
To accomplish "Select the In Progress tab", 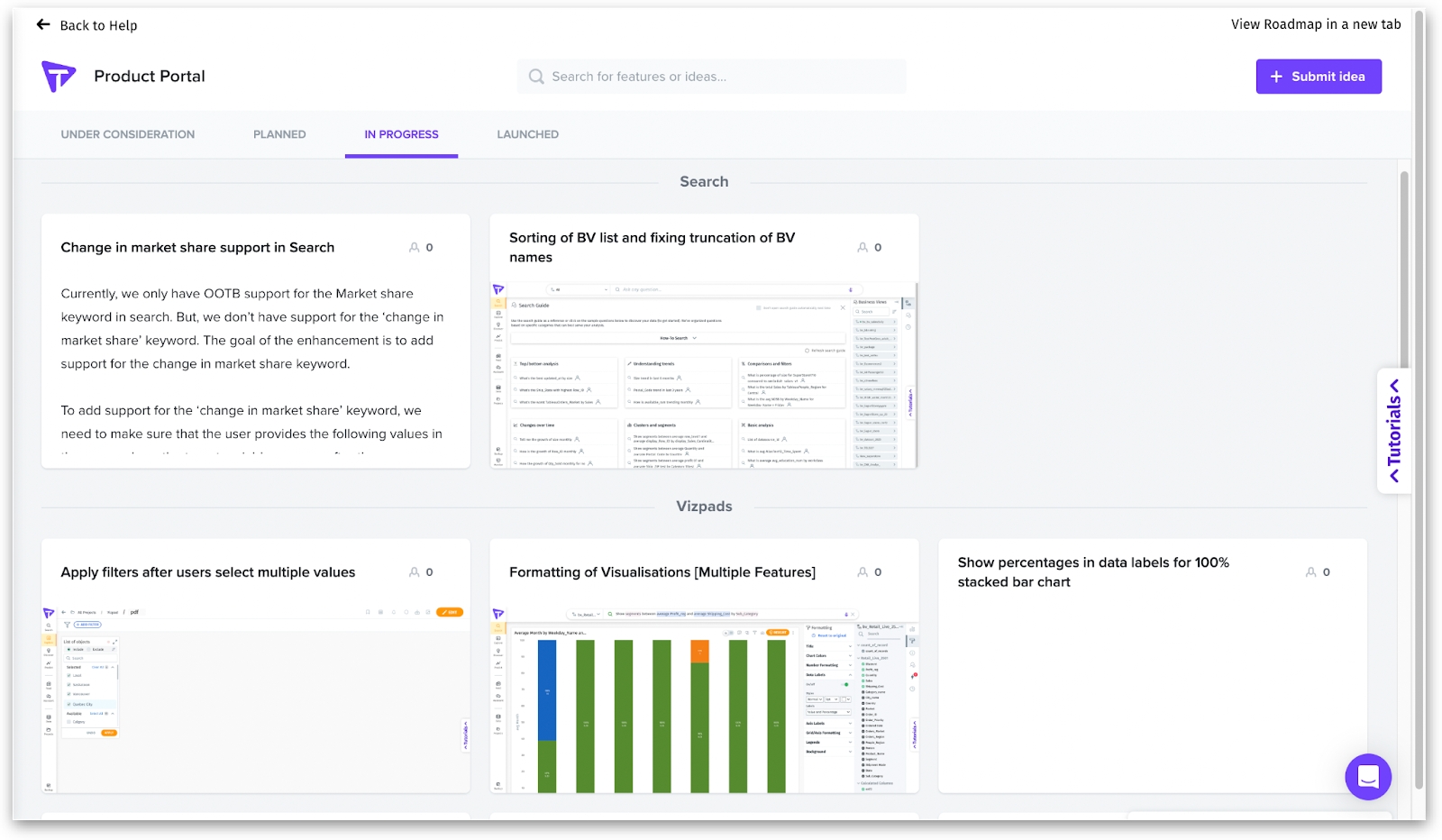I will point(401,134).
